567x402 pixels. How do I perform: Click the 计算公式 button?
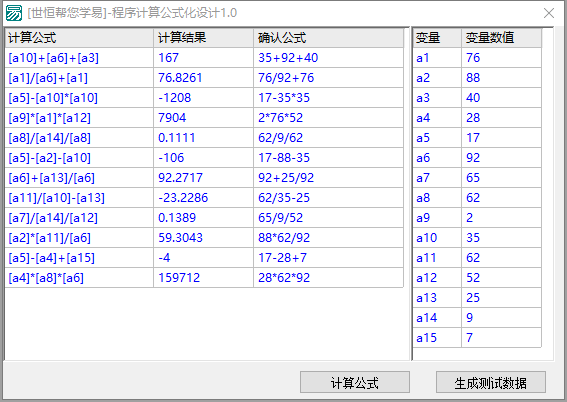point(355,382)
